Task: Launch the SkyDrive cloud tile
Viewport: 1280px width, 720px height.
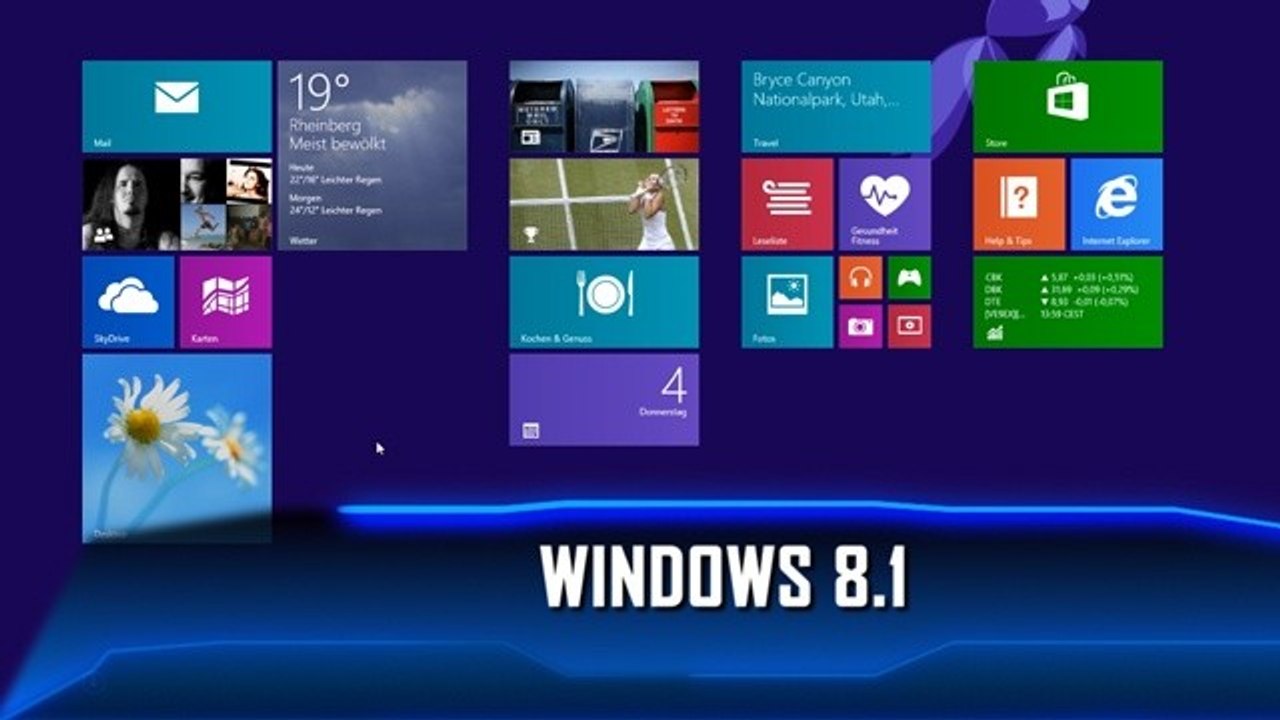Action: coord(128,302)
